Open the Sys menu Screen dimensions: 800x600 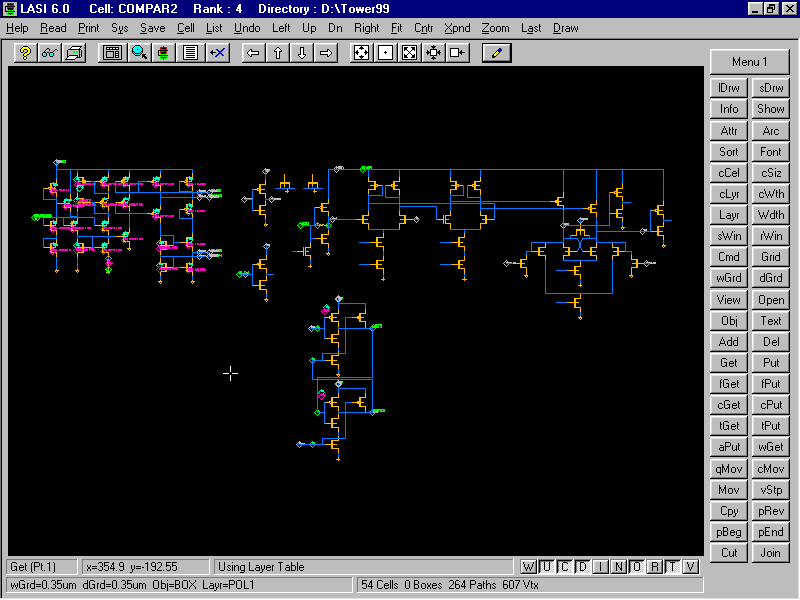pyautogui.click(x=119, y=28)
